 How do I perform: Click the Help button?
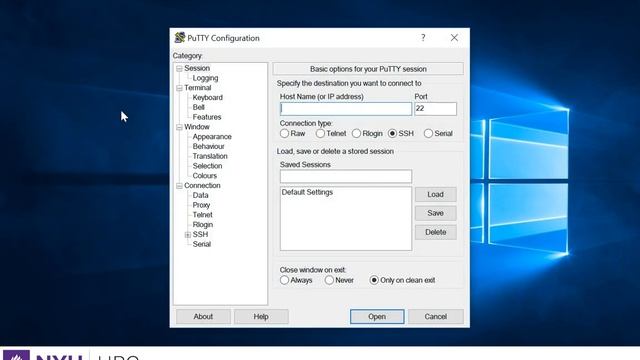(x=261, y=316)
